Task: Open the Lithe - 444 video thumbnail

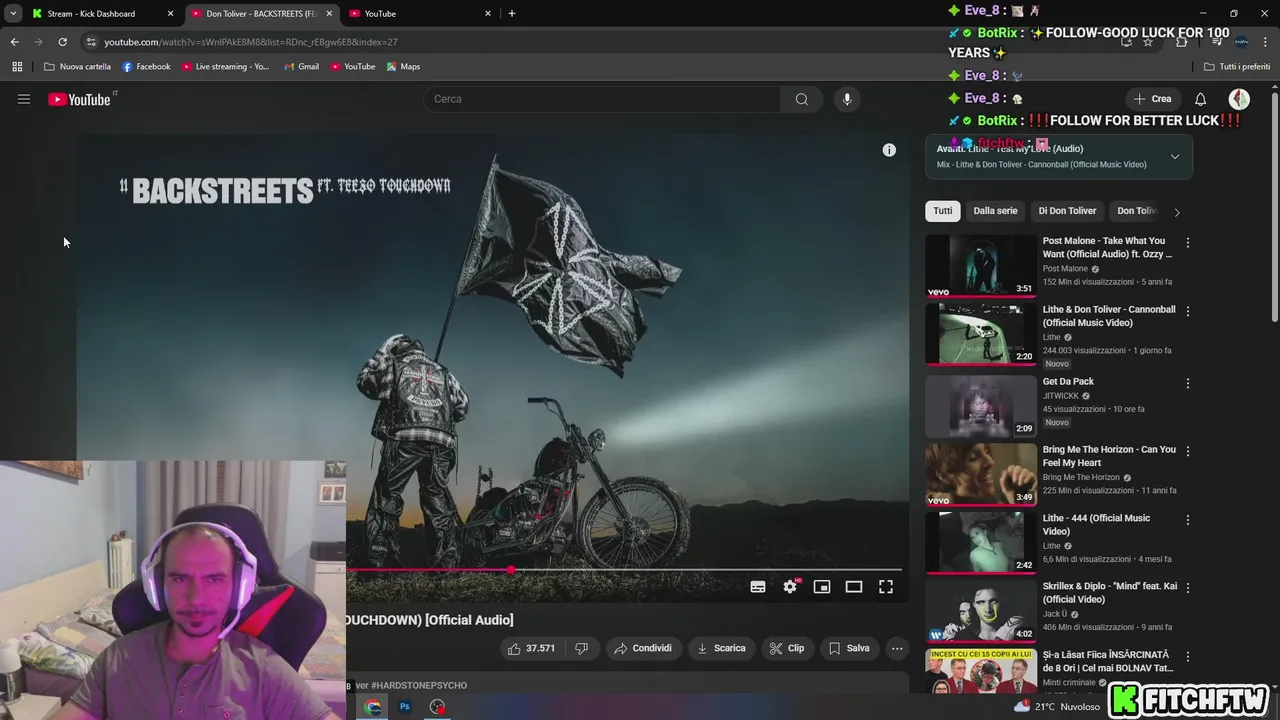Action: [981, 543]
